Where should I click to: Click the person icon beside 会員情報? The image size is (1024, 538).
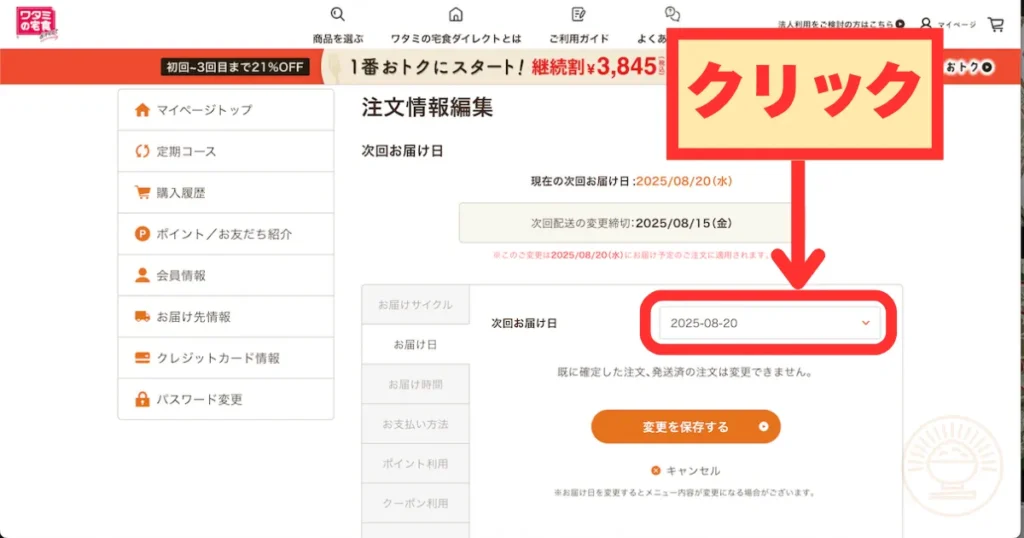coord(142,275)
